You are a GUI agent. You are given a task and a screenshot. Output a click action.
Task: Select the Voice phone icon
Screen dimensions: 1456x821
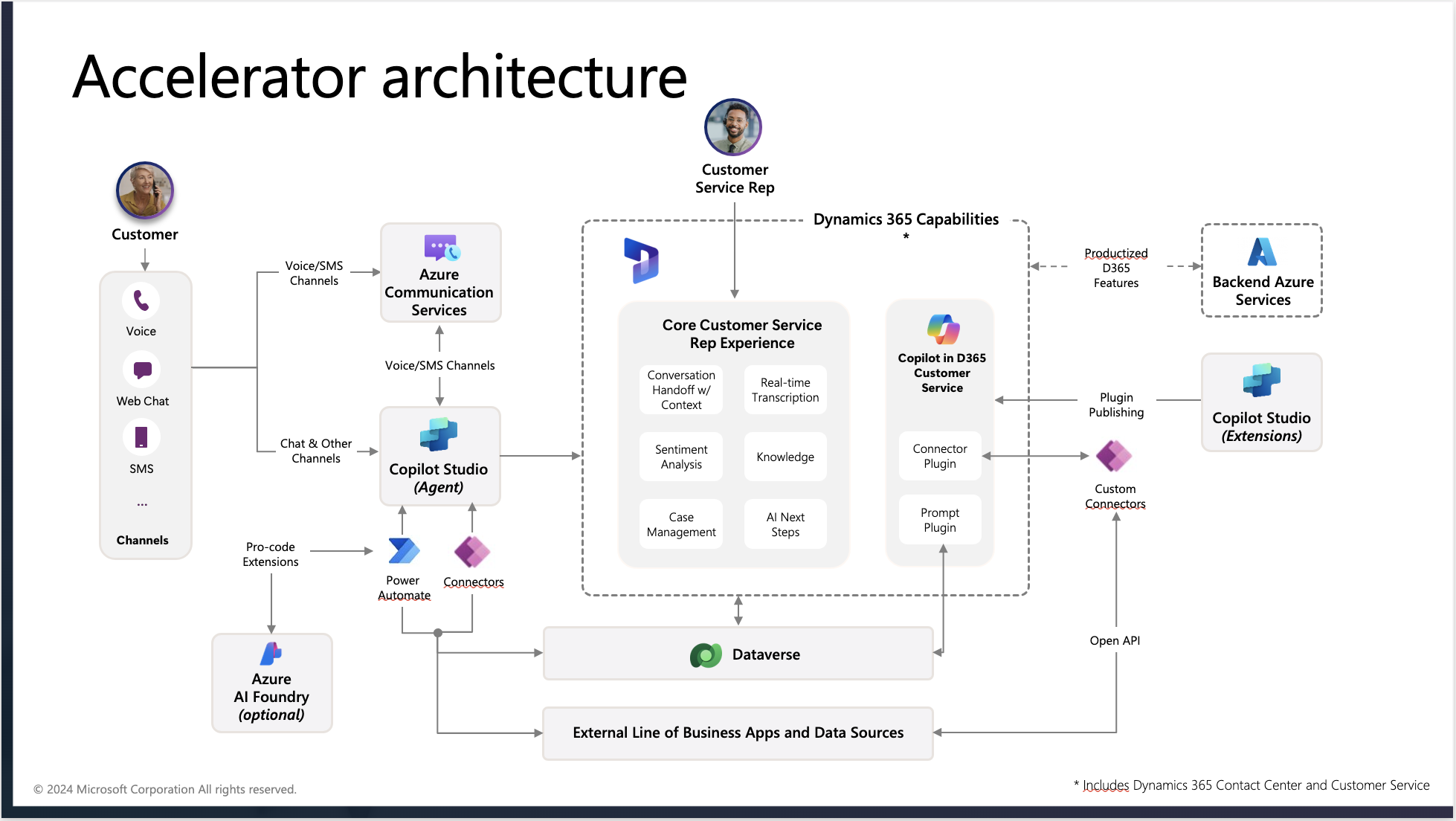(x=141, y=301)
